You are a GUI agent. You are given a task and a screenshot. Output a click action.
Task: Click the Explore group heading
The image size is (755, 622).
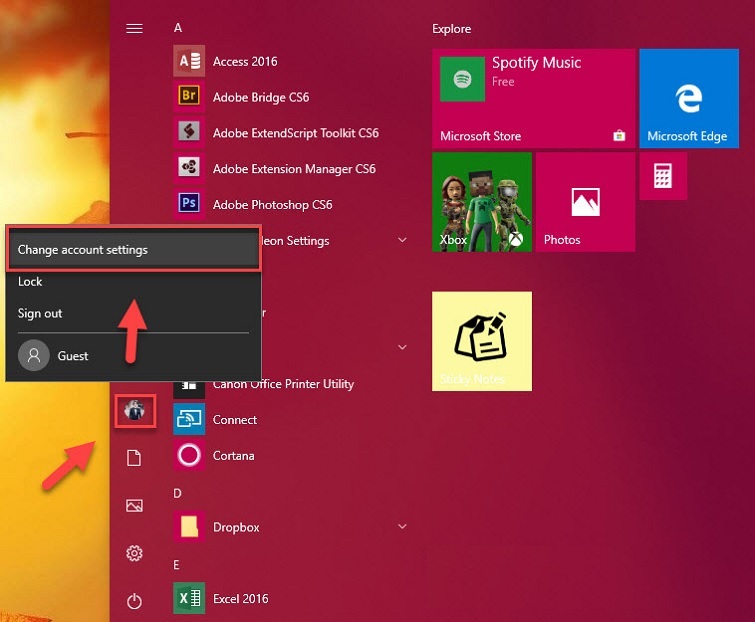[452, 29]
